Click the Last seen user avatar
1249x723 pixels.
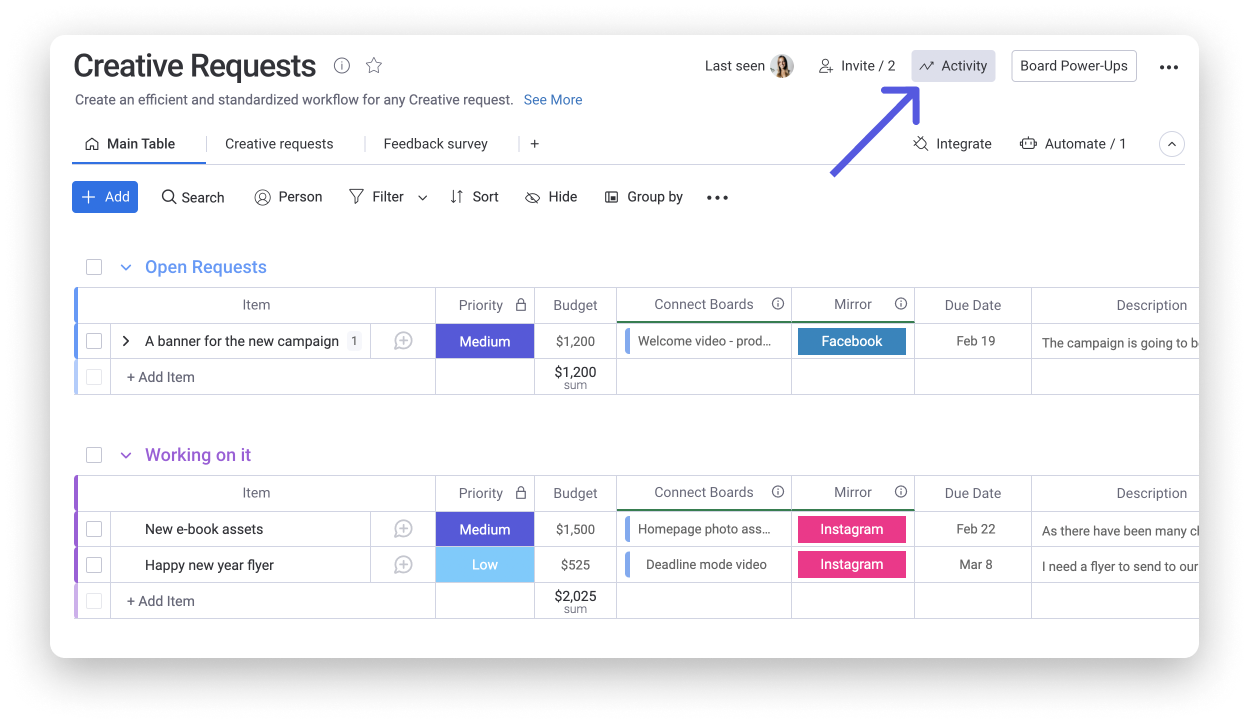781,66
